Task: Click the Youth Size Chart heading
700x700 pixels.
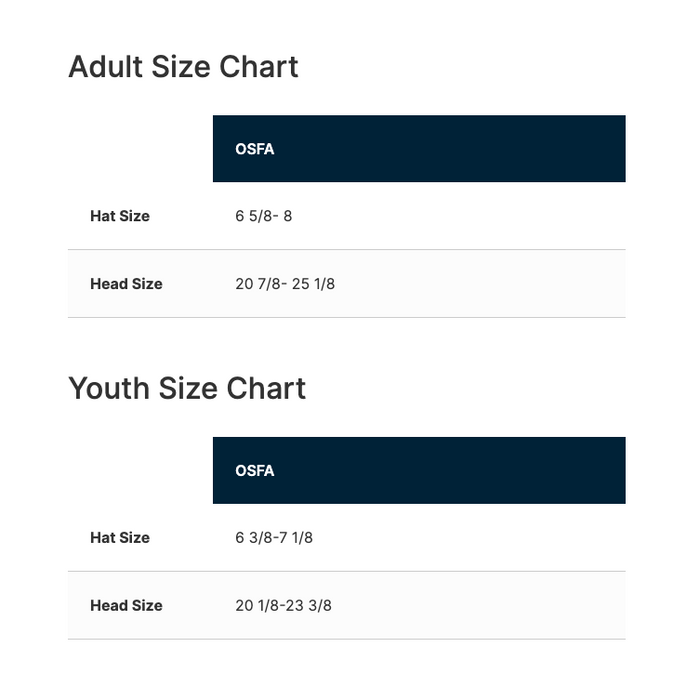Action: (x=187, y=388)
